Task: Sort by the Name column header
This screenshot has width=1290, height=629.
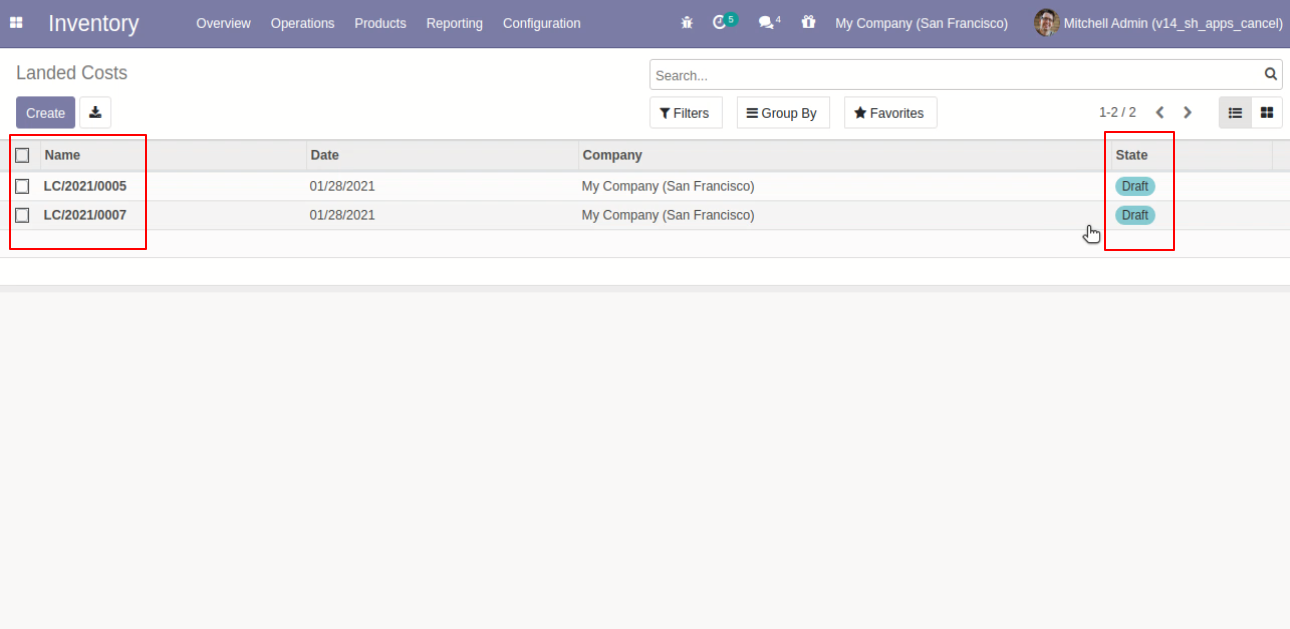Action: 62,155
